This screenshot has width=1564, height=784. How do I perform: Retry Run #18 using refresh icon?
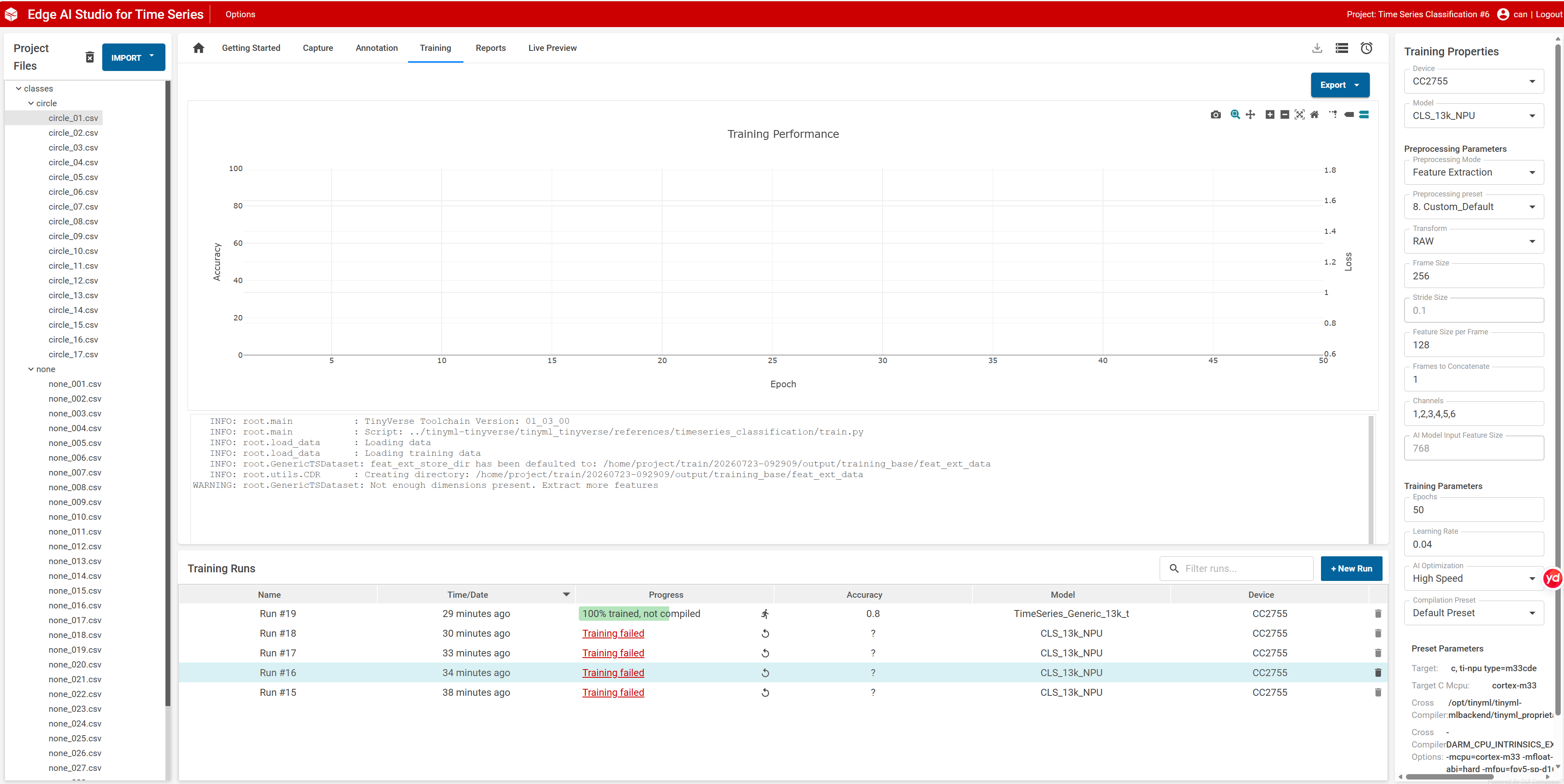click(x=766, y=633)
